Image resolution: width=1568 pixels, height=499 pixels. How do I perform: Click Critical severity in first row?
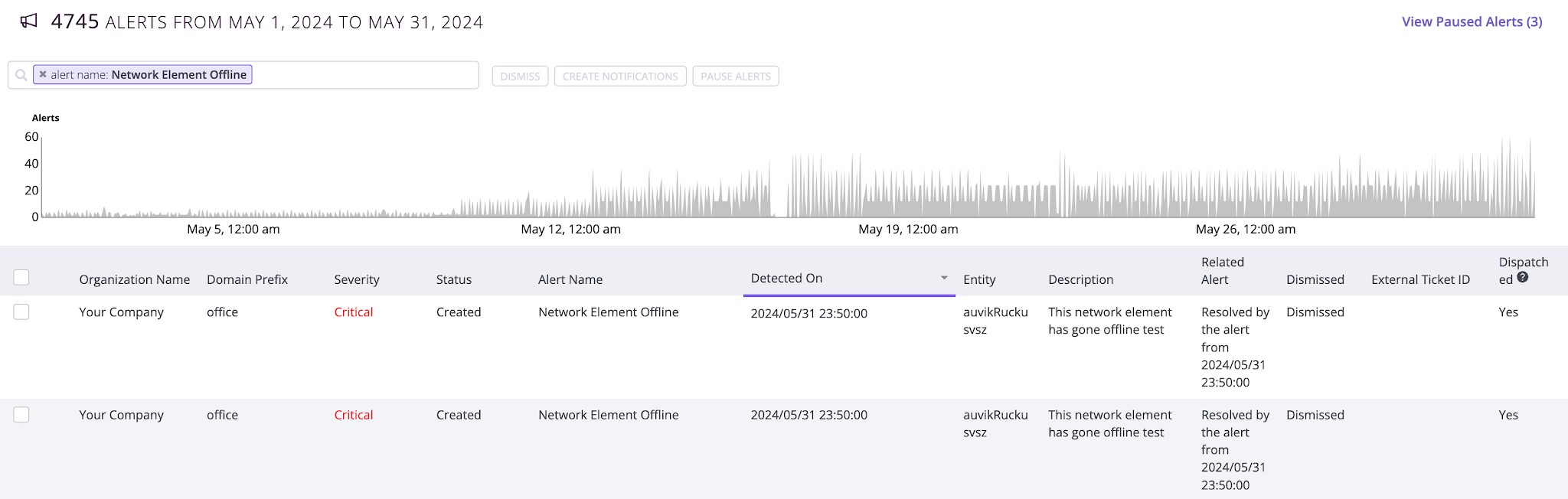point(354,311)
